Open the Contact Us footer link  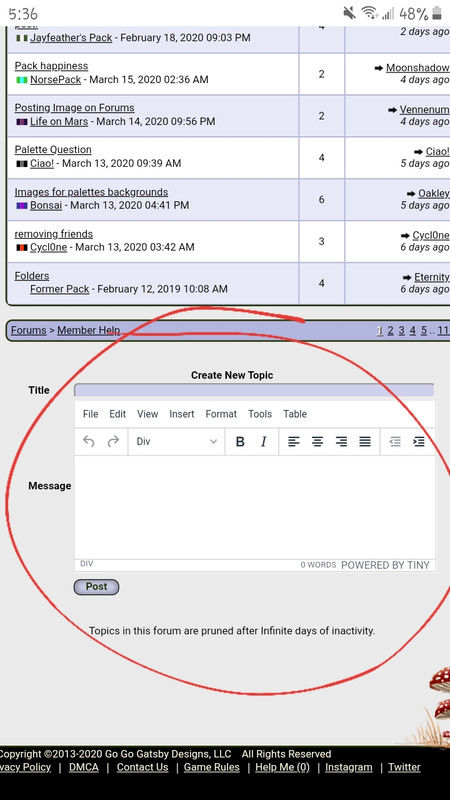tap(142, 767)
